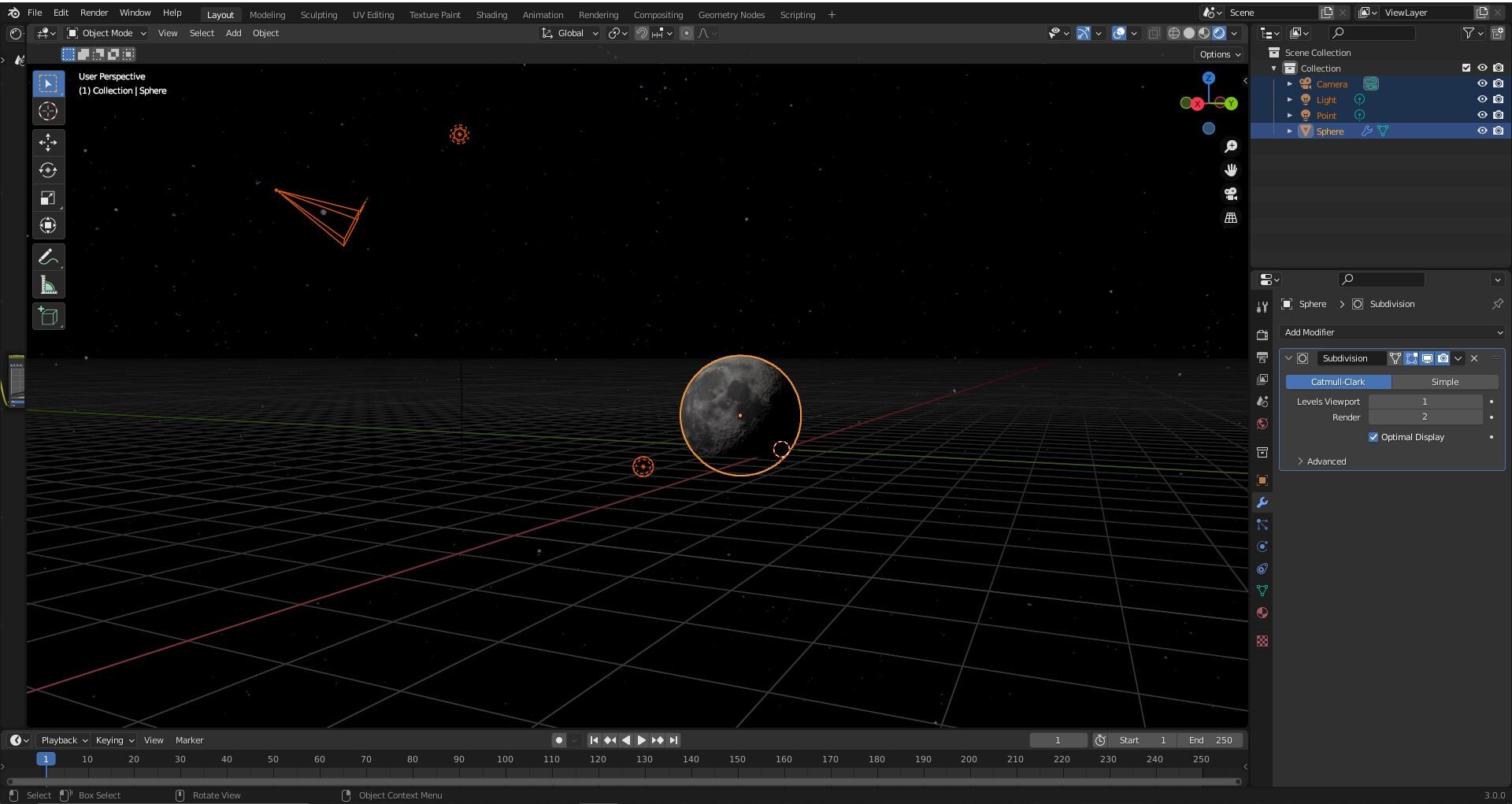Switch the viewport to camera view

[1231, 194]
